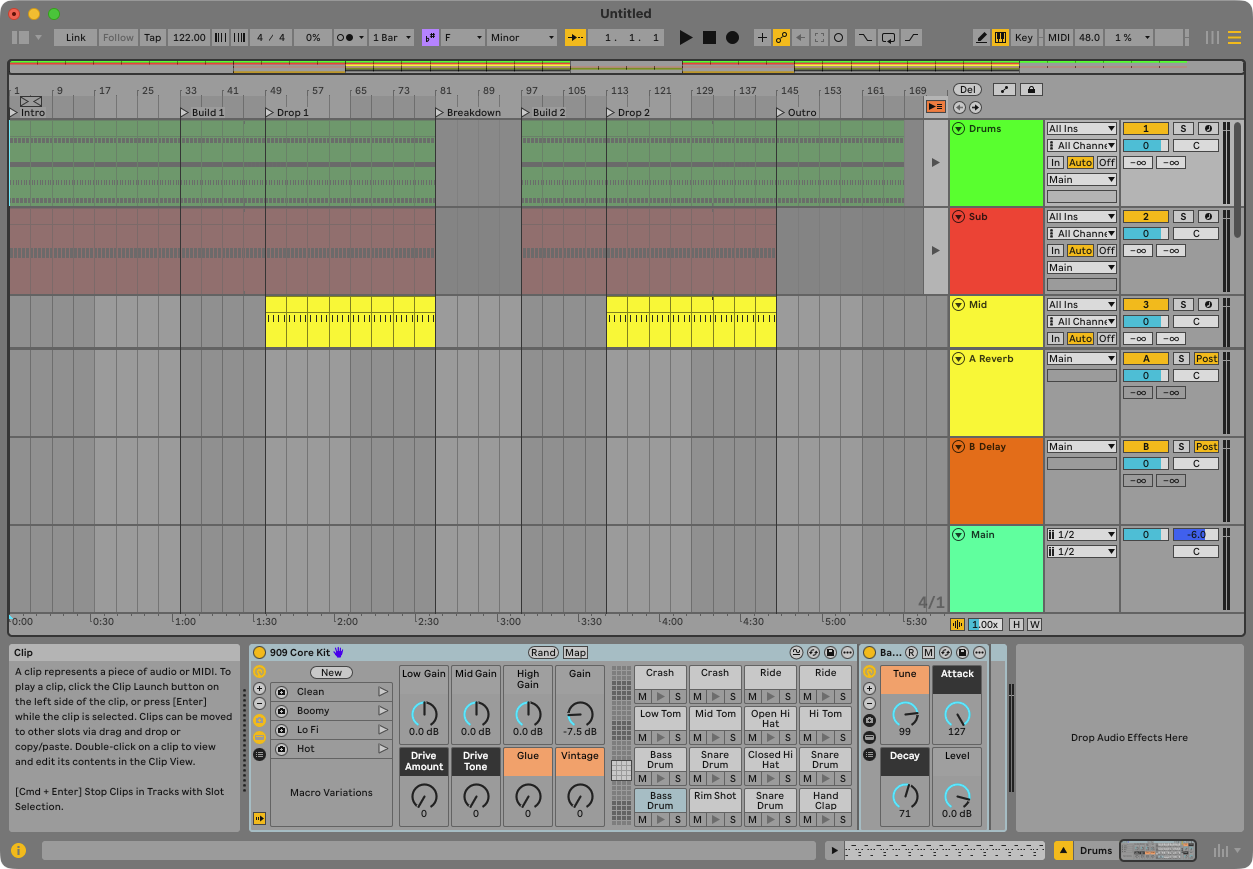Open the Minor scale type dropdown
Image resolution: width=1253 pixels, height=869 pixels.
pyautogui.click(x=521, y=37)
